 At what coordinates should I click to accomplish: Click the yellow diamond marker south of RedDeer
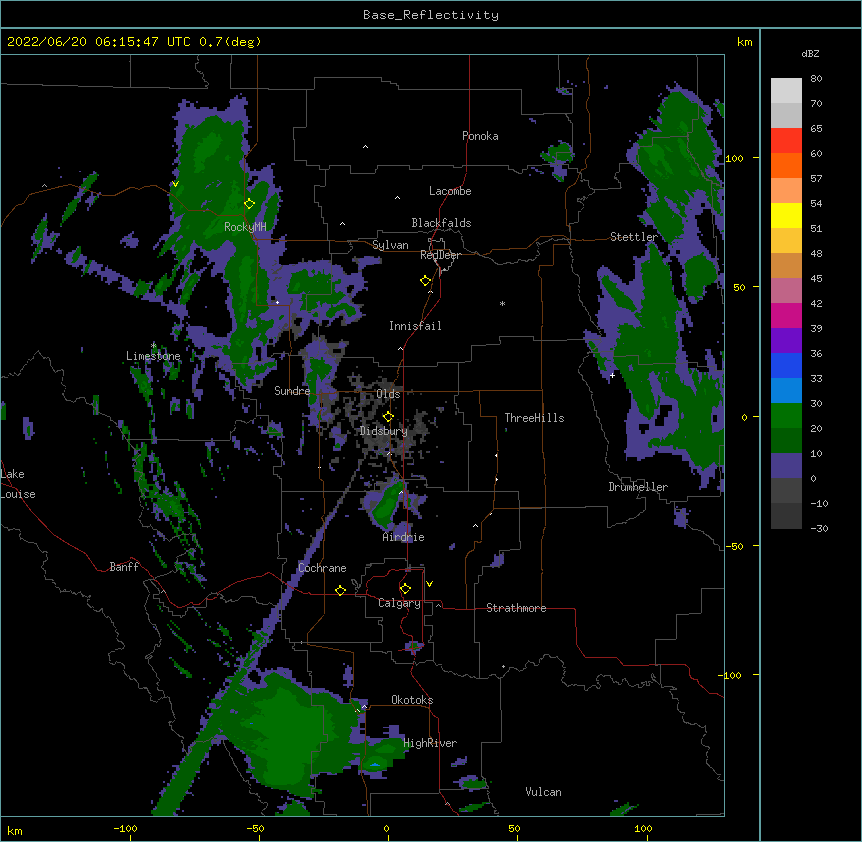click(426, 281)
